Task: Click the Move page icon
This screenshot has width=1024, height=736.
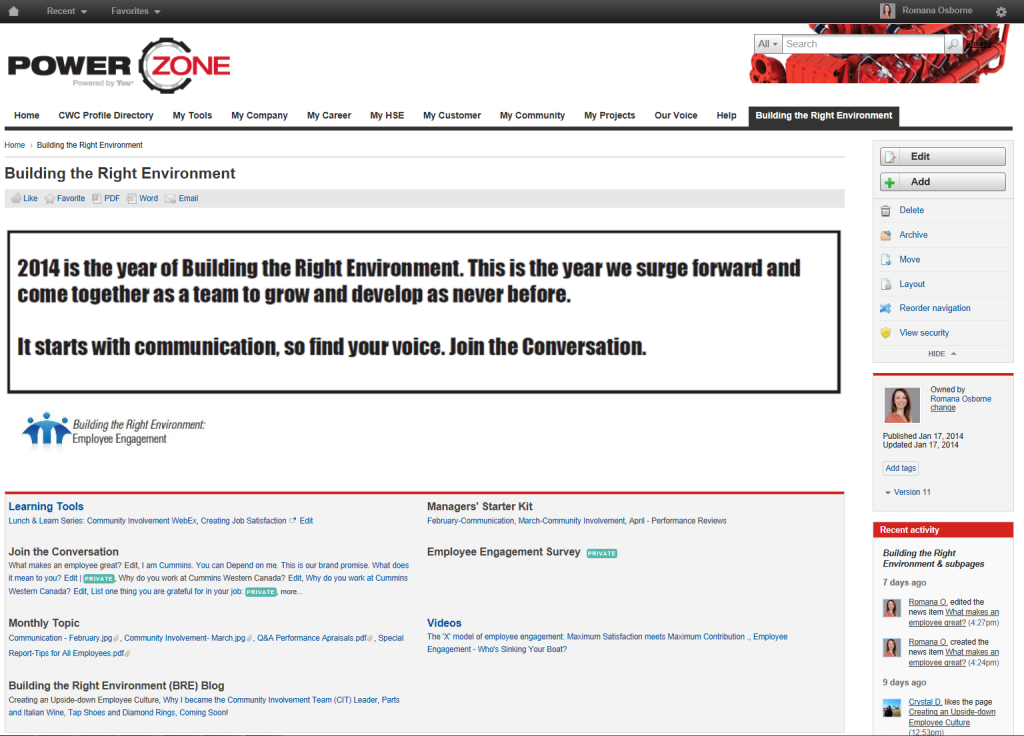Action: [886, 259]
